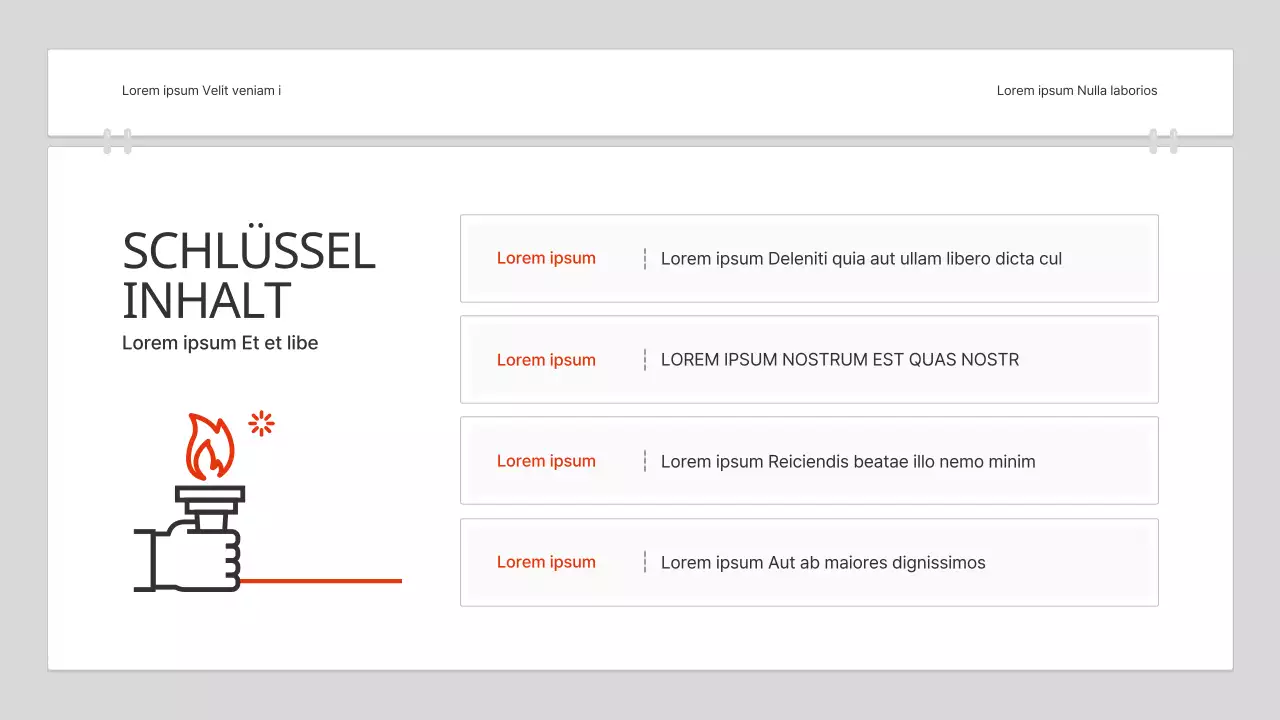Click orange 'Lorem ipsum' label in fourth row
The height and width of the screenshot is (720, 1280).
(546, 562)
